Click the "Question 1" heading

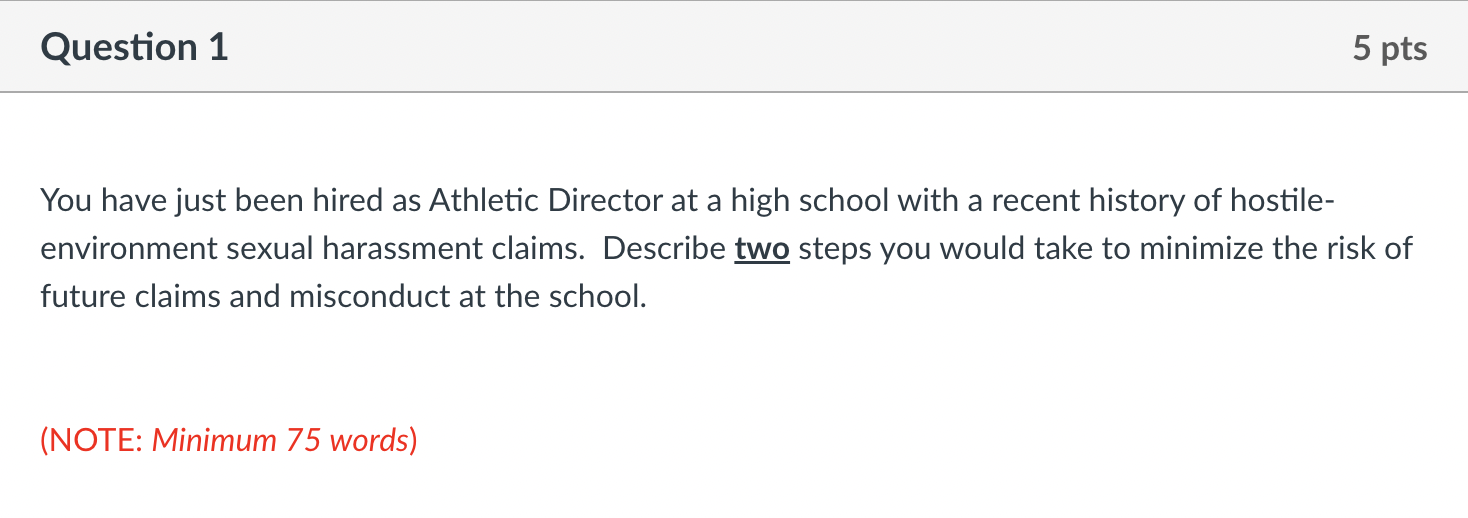pos(135,48)
